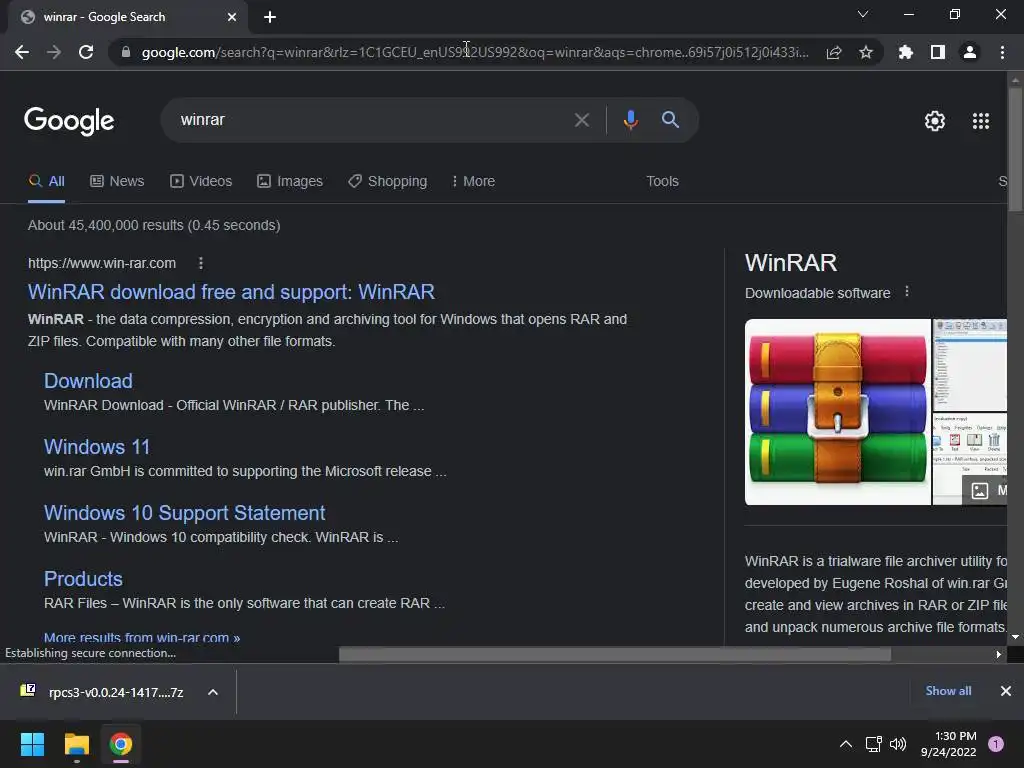Click the horizontal page scrollbar
Screen dimensions: 1024x768
click(615, 654)
